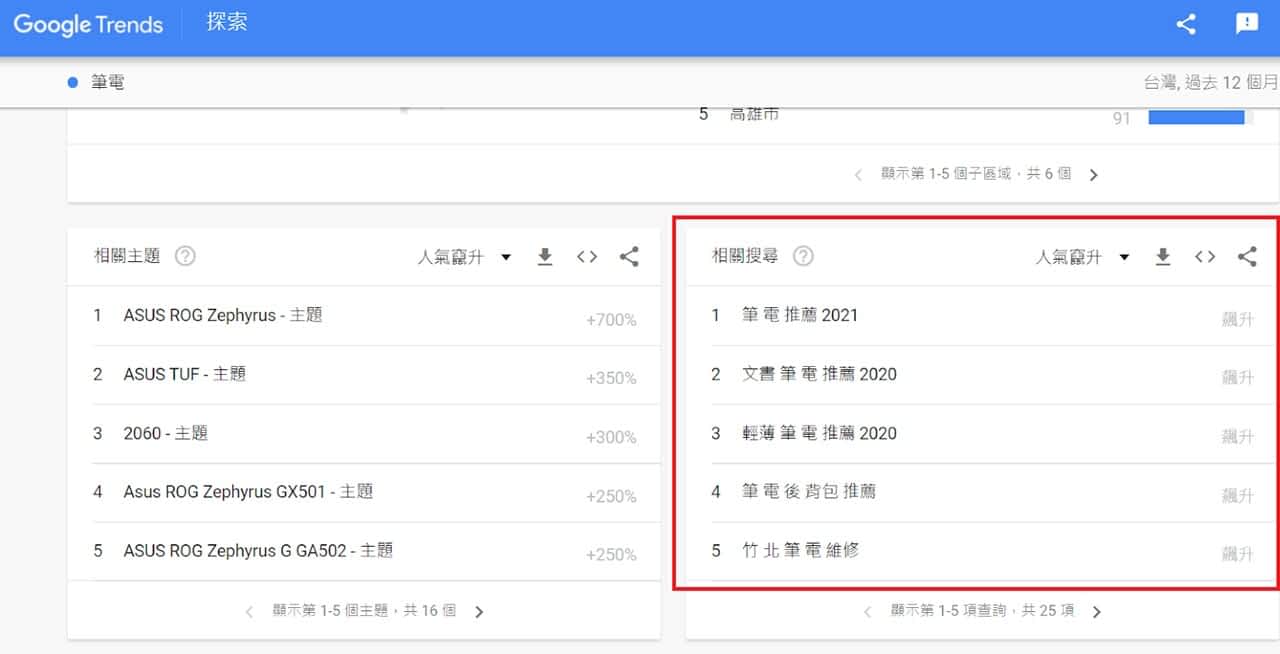Embed the 相關主題 card
This screenshot has height=654, width=1280.
[587, 257]
